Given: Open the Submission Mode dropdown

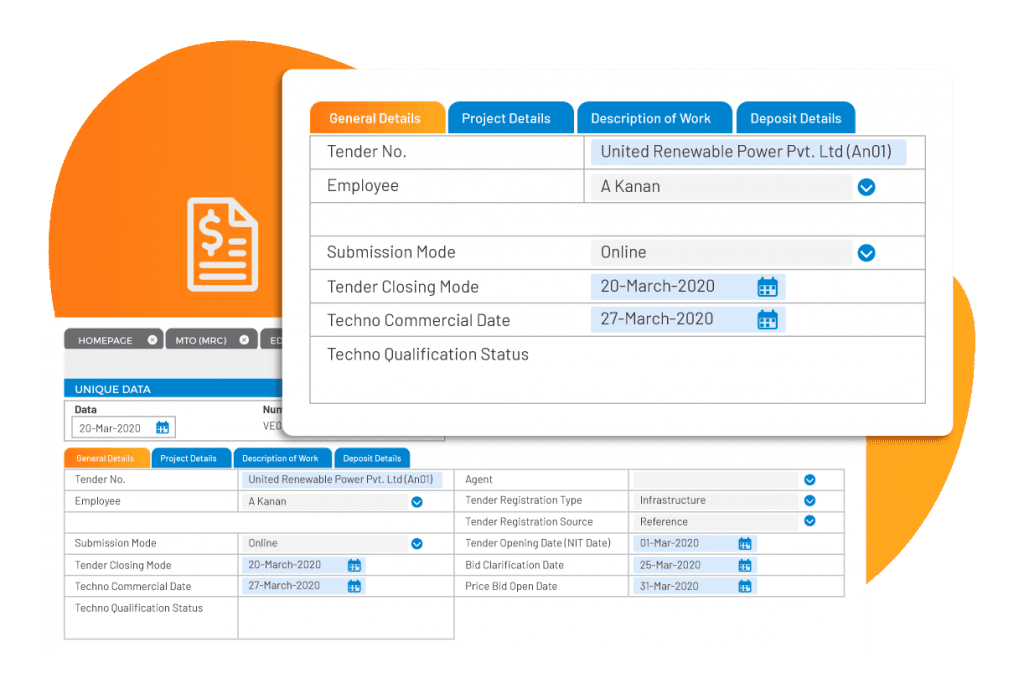Looking at the screenshot, I should [866, 252].
